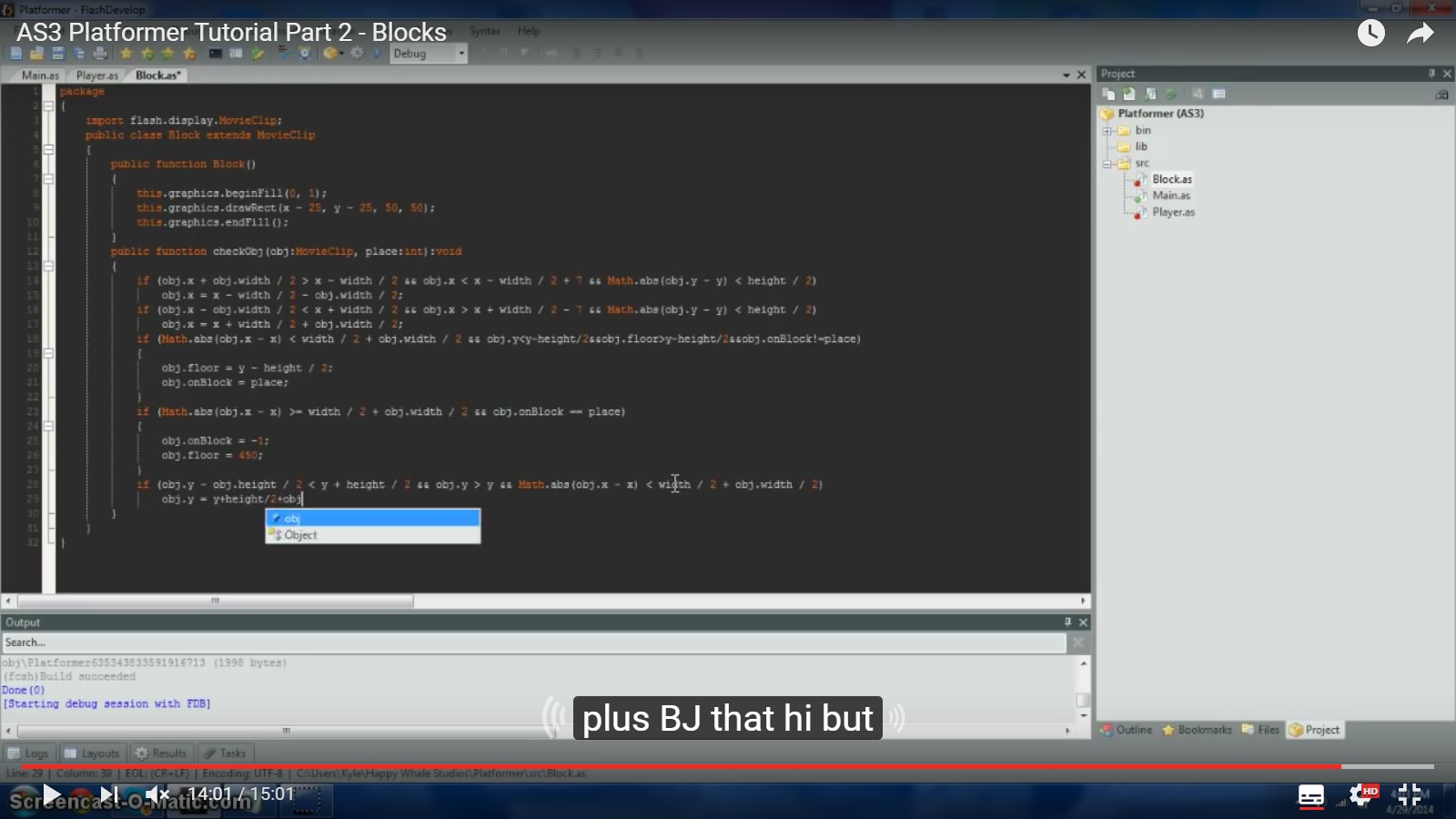Screen dimensions: 1456x819
Task: Click the Save all files toolbar icon
Action: 79,54
